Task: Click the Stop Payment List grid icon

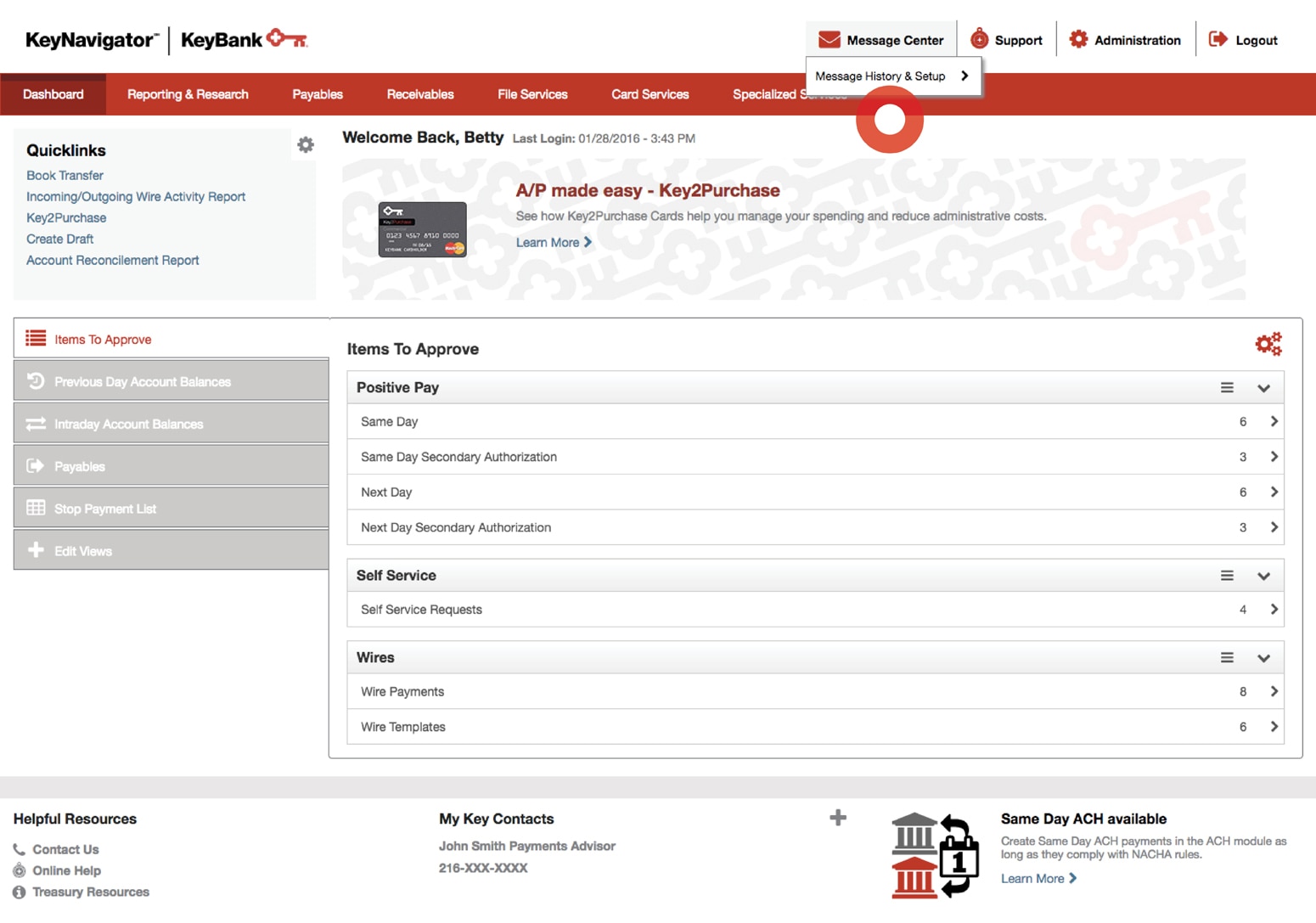Action: (36, 508)
